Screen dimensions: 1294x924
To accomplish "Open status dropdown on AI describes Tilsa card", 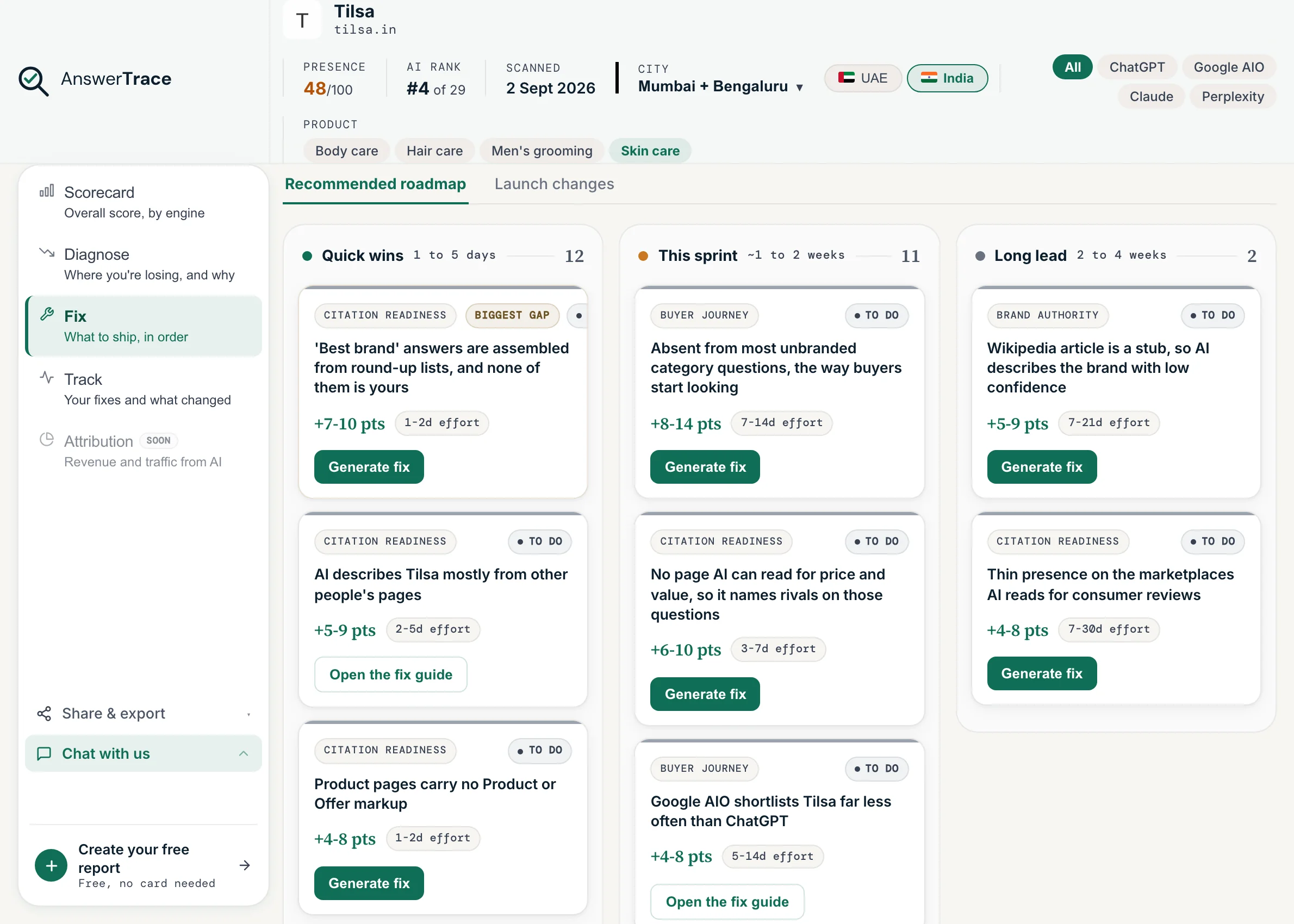I will 540,542.
